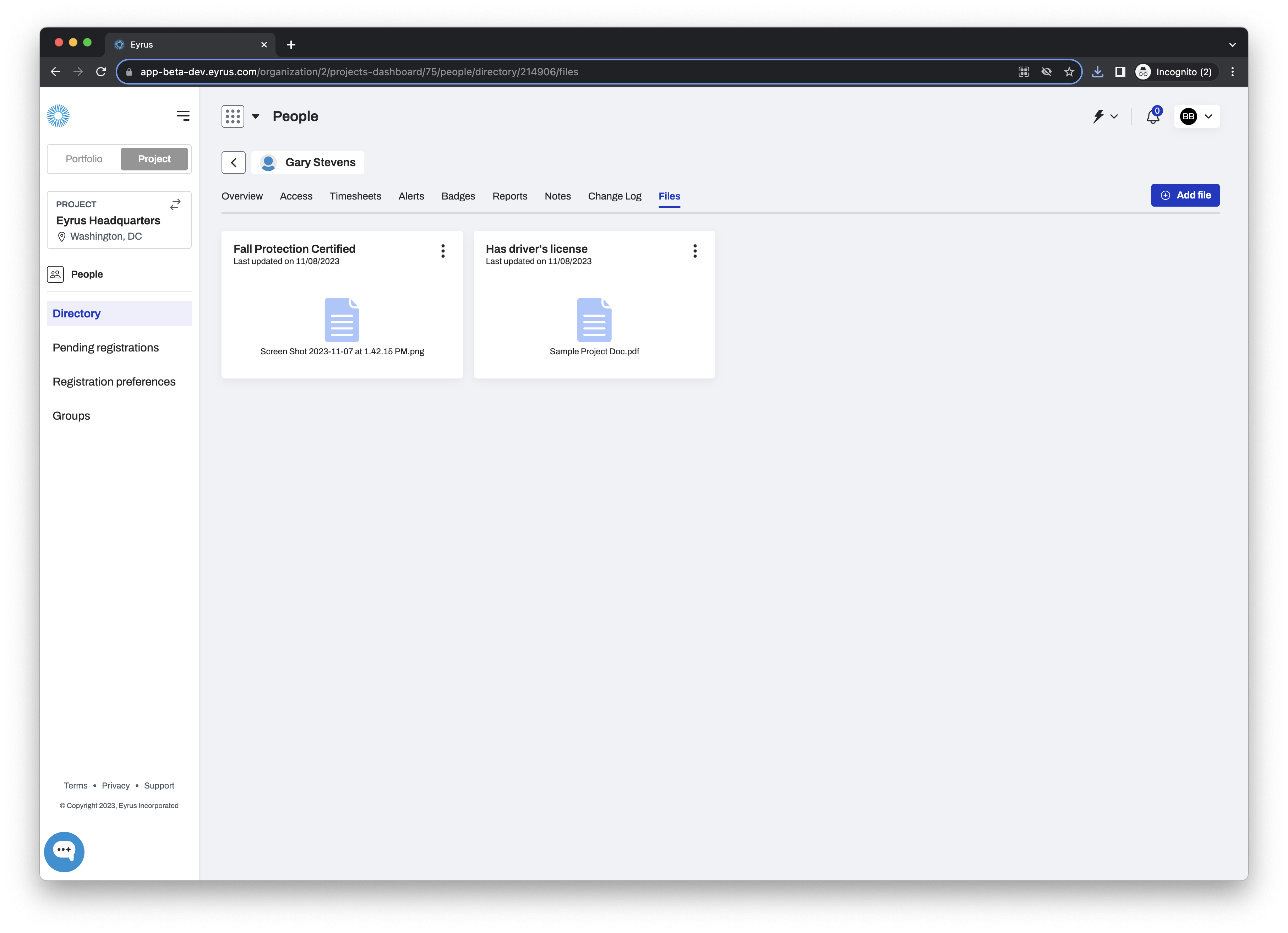Open the Access tab
1288x933 pixels.
click(x=296, y=196)
